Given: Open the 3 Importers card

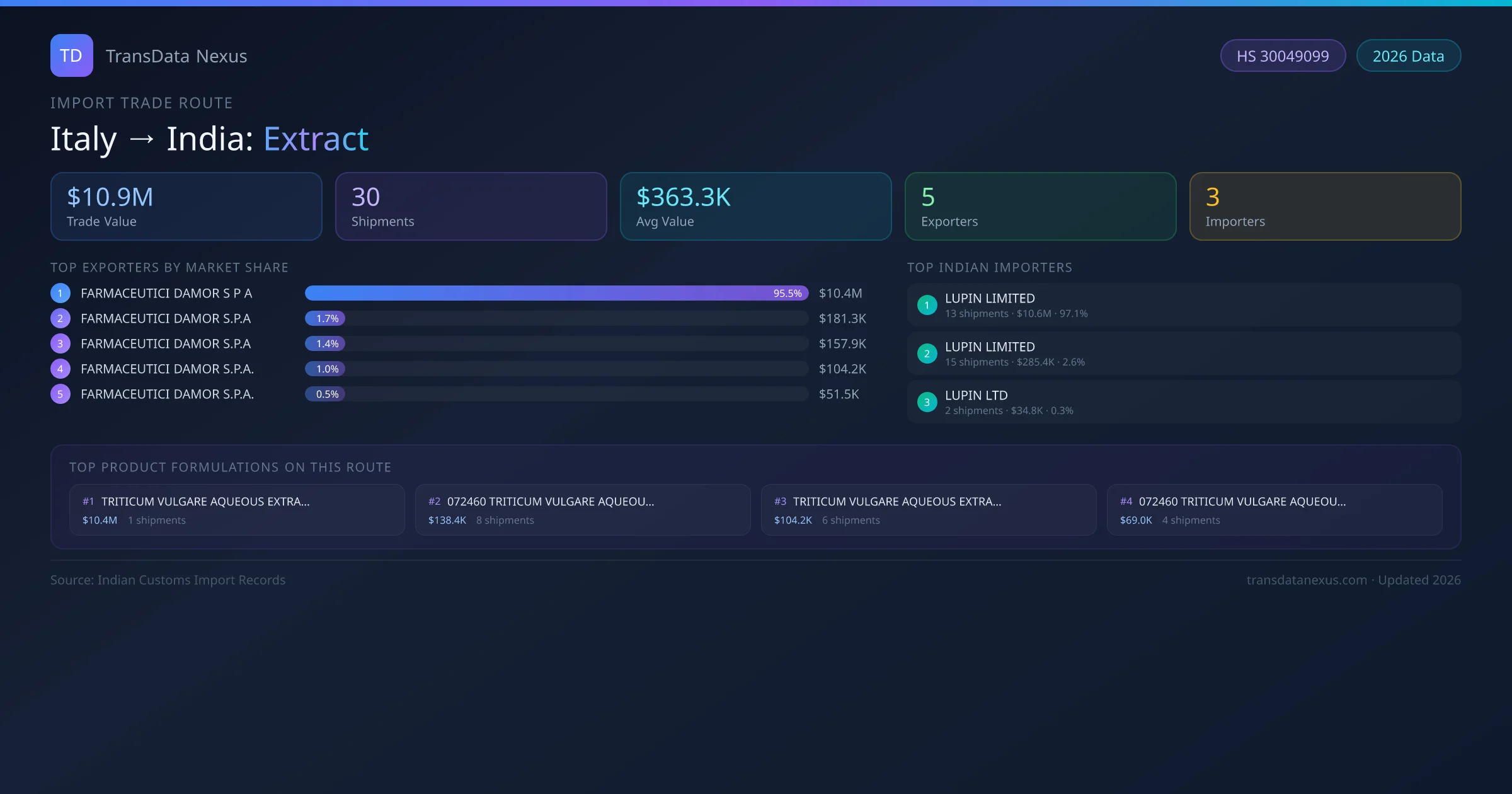Looking at the screenshot, I should [1325, 207].
